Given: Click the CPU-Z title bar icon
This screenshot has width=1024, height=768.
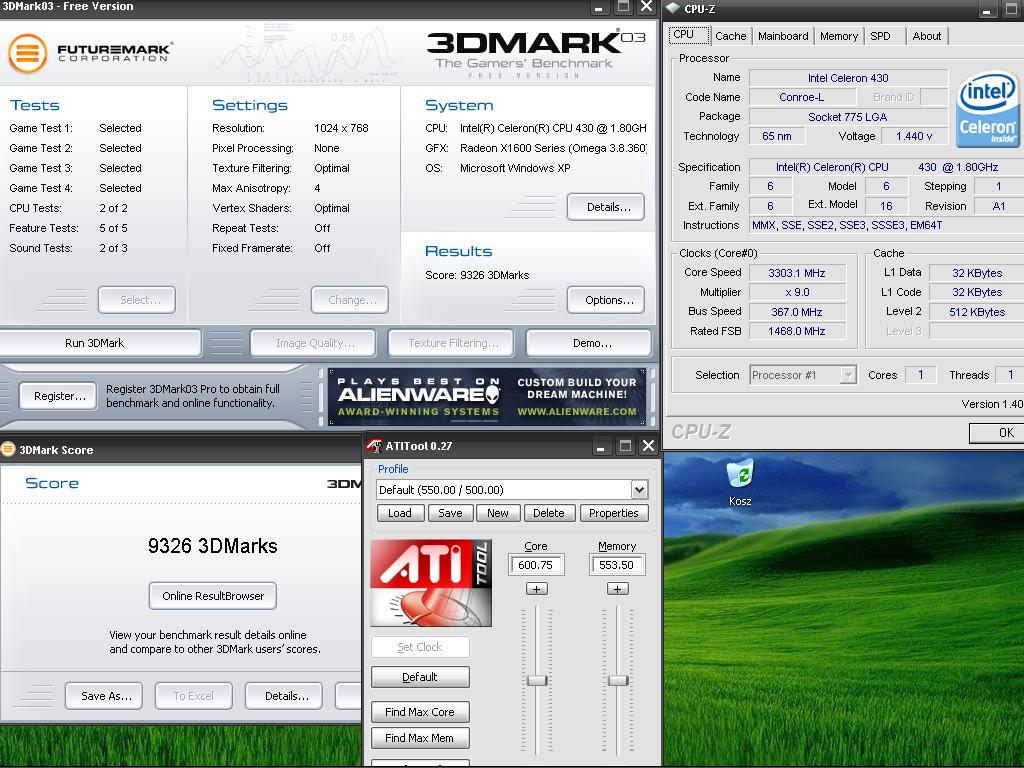Looking at the screenshot, I should 673,8.
